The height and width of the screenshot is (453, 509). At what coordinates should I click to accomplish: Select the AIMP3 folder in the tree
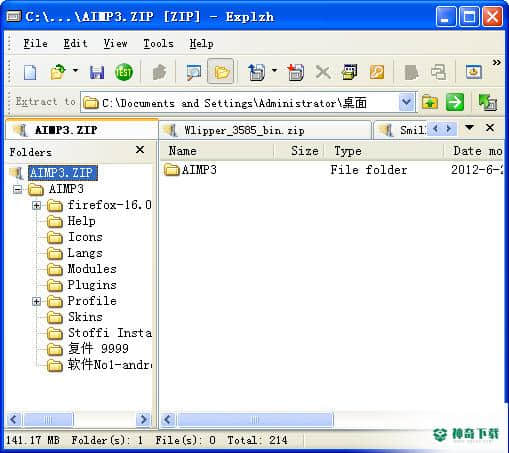tap(66, 189)
